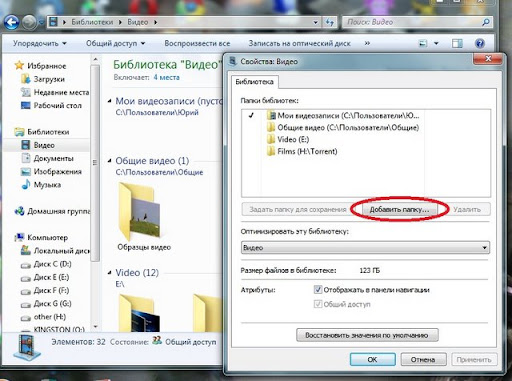The image size is (512, 381).
Task: Click Восстановить значения по умолчанию button
Action: pyautogui.click(x=367, y=335)
